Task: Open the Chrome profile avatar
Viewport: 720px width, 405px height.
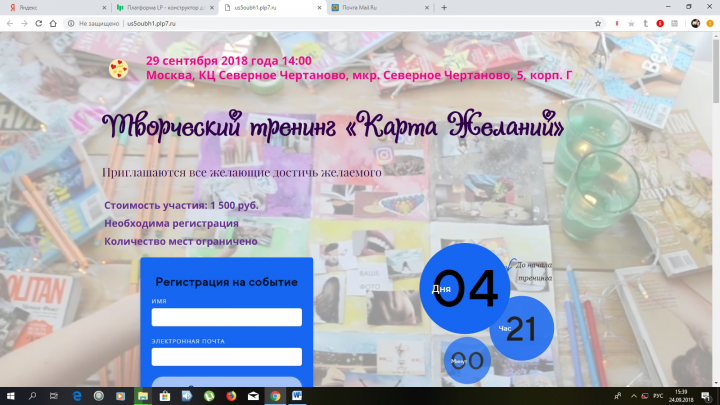Action: (695, 23)
